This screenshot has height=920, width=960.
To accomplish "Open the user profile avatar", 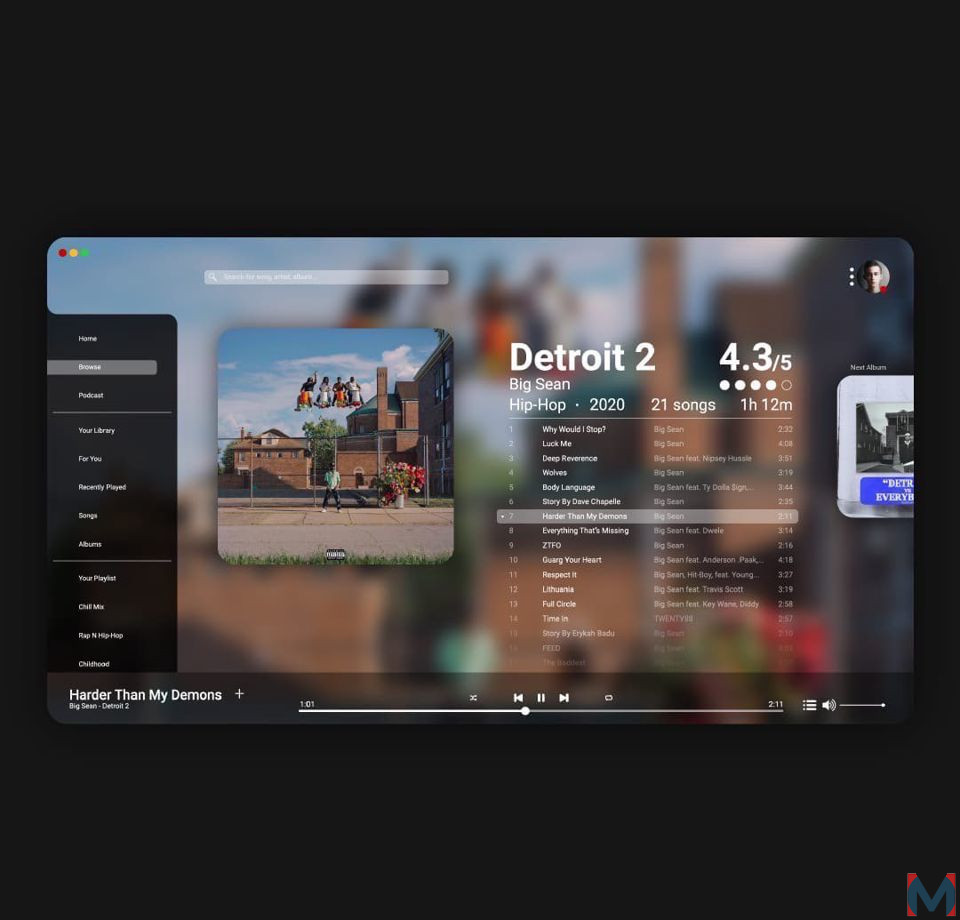I will (x=873, y=277).
